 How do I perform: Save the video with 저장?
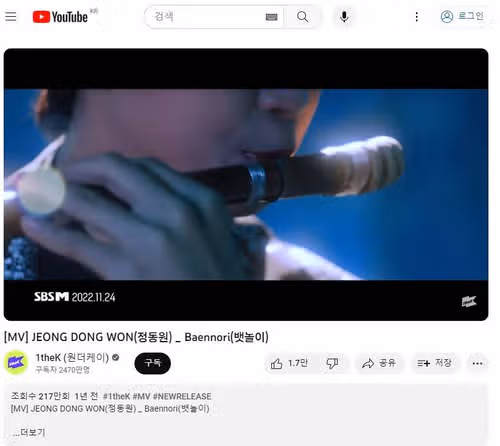435,363
